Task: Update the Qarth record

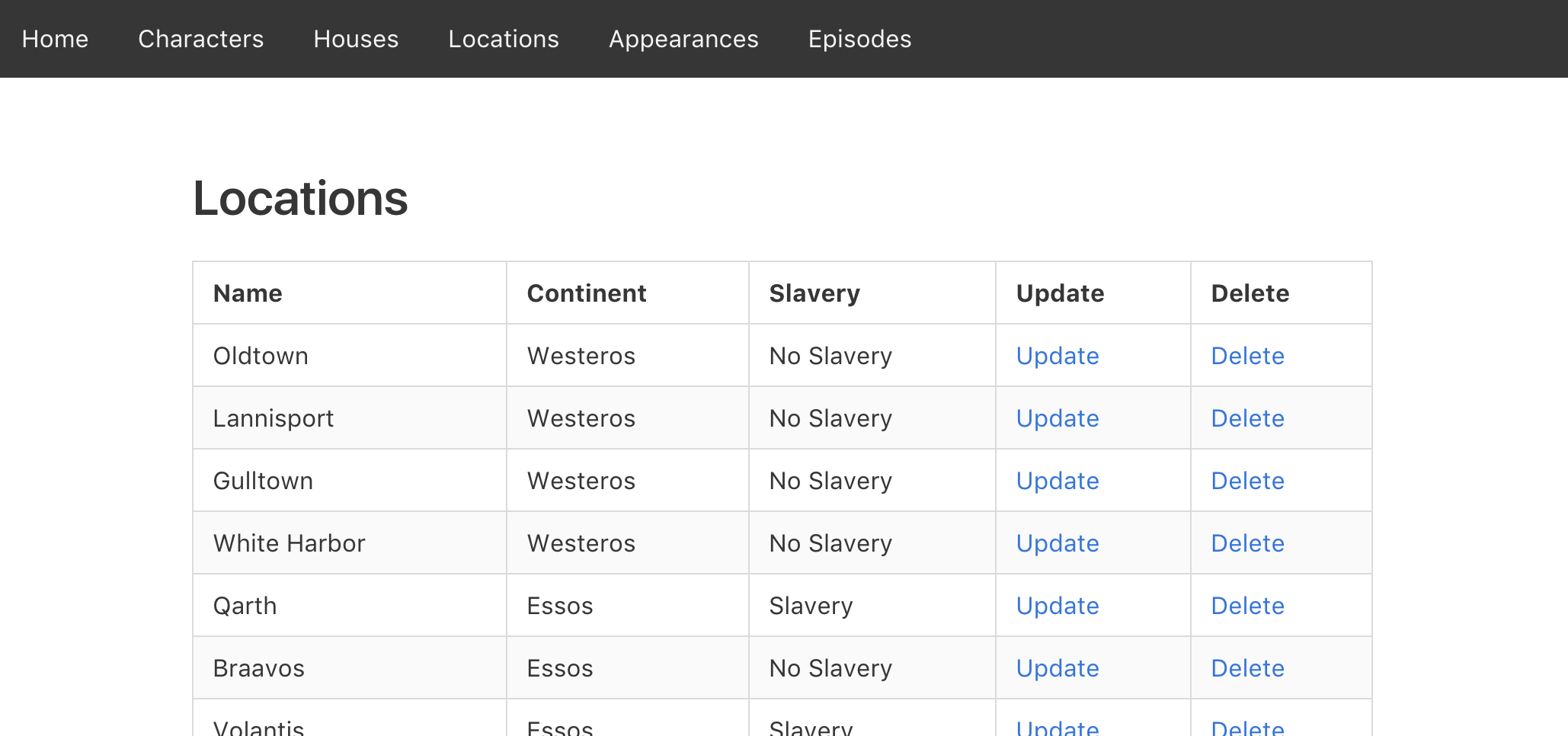Action: (1058, 606)
